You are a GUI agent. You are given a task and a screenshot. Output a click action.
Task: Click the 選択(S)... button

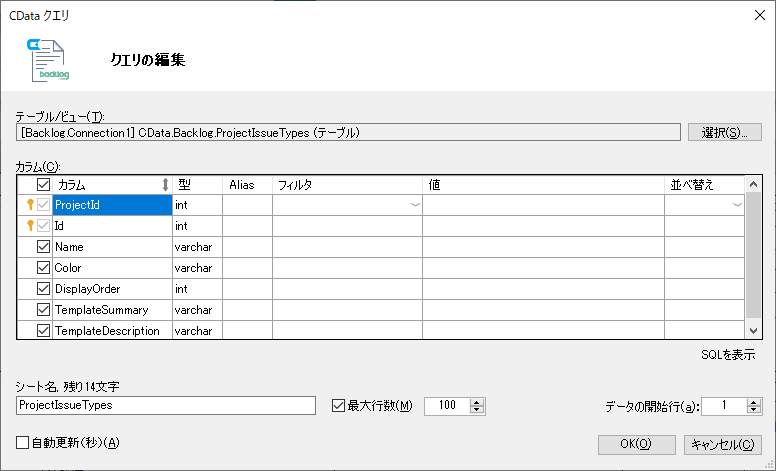tap(725, 133)
